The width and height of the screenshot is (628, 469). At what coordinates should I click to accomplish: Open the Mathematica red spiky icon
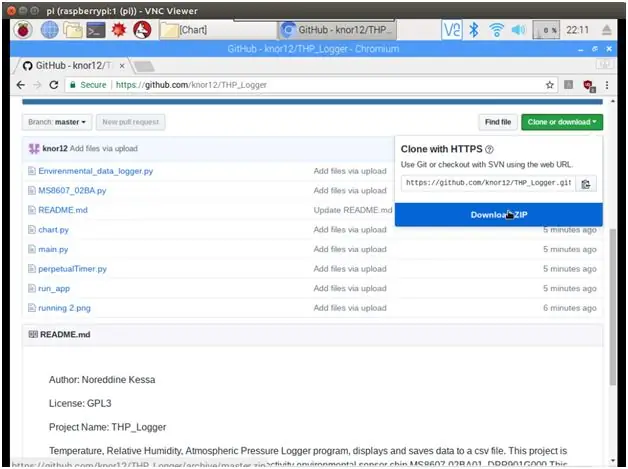119,30
